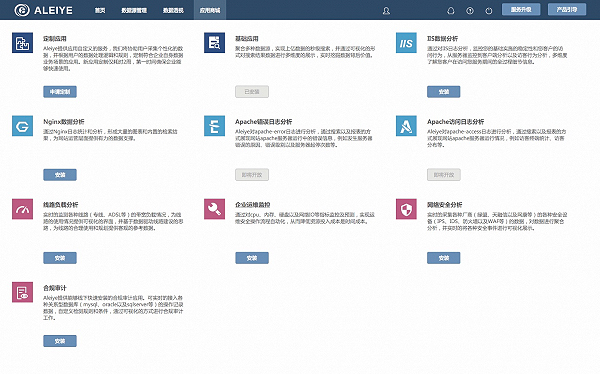Click the 基础应用 title text

[247, 39]
